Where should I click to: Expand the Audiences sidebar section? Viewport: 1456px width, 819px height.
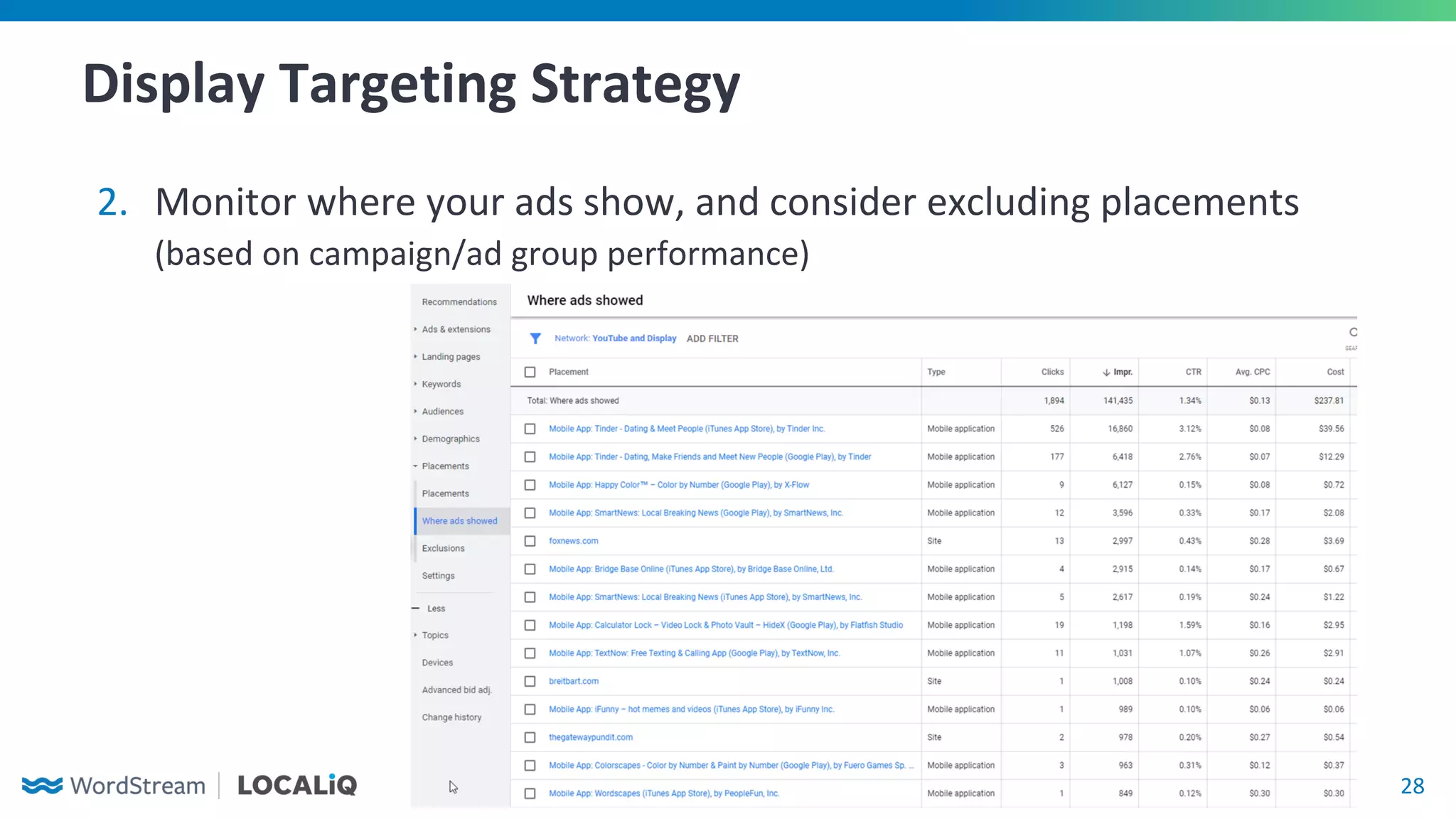click(416, 412)
